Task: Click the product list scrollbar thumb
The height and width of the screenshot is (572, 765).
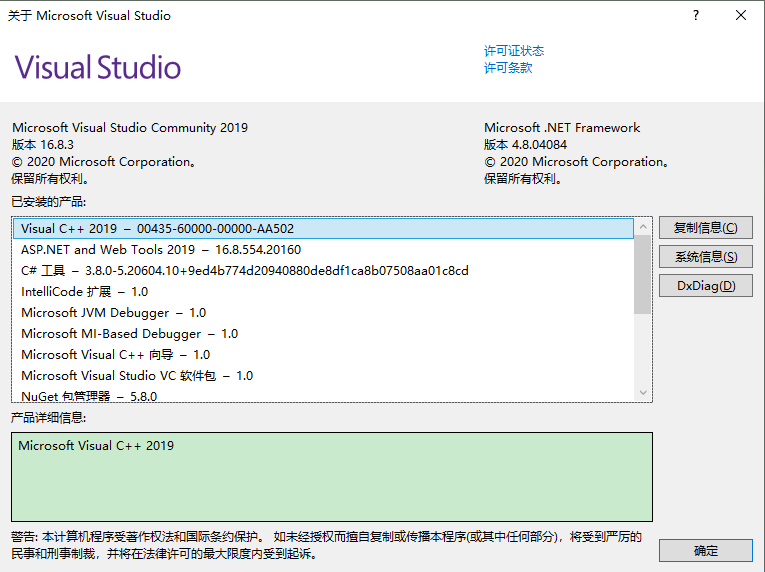Action: (x=643, y=274)
